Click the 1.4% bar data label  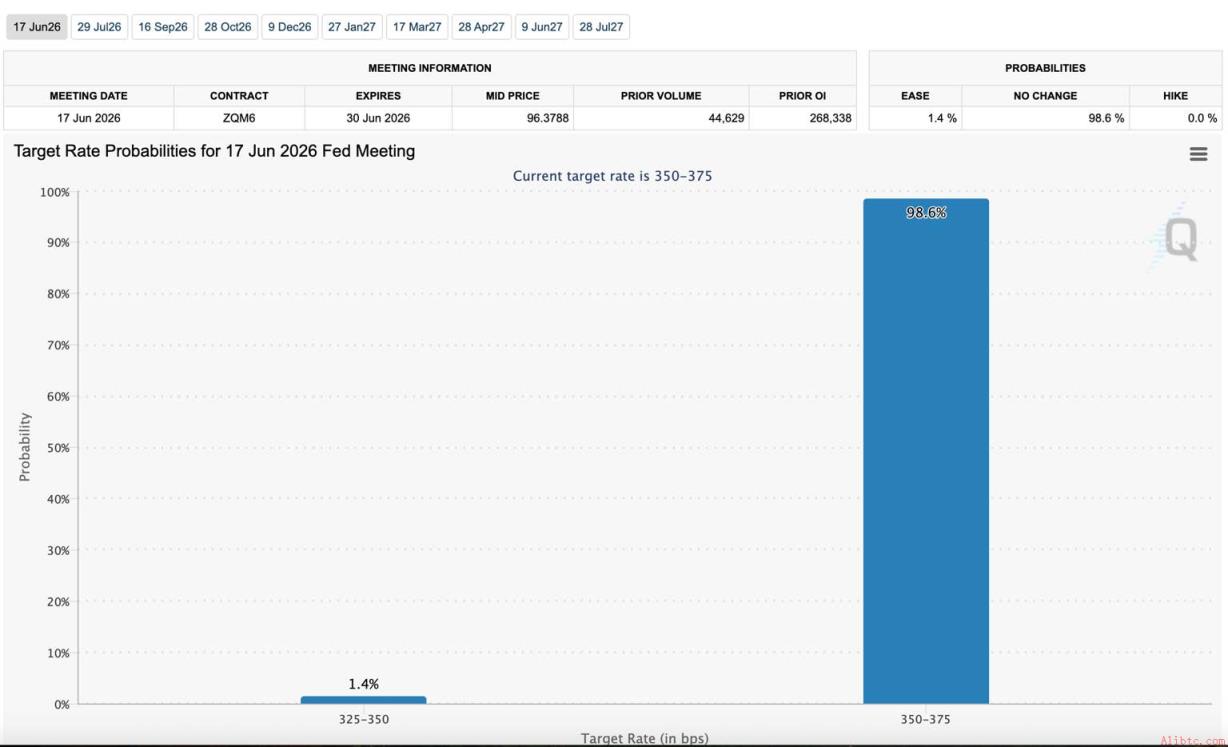click(363, 684)
